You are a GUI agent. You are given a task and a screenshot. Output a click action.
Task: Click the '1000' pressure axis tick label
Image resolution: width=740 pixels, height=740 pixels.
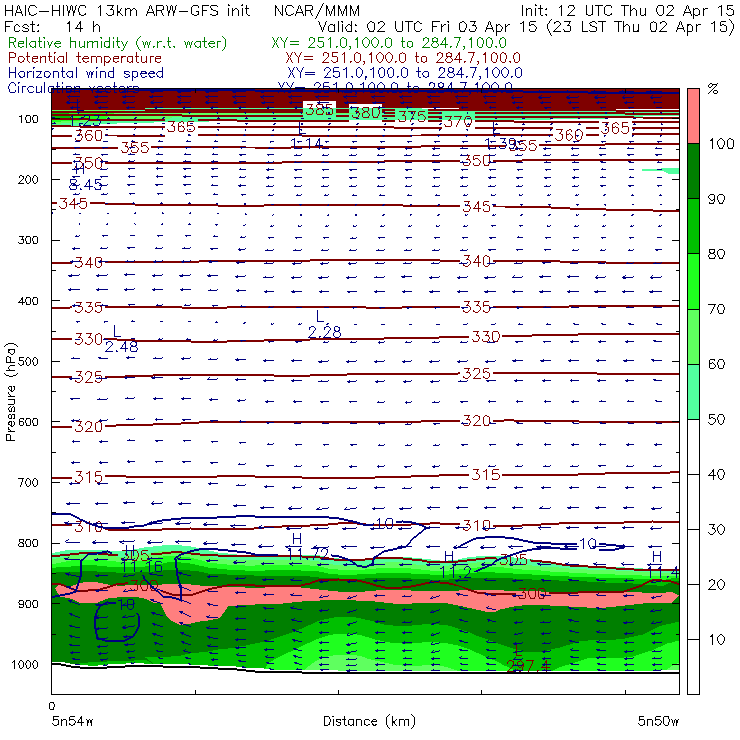click(x=25, y=665)
